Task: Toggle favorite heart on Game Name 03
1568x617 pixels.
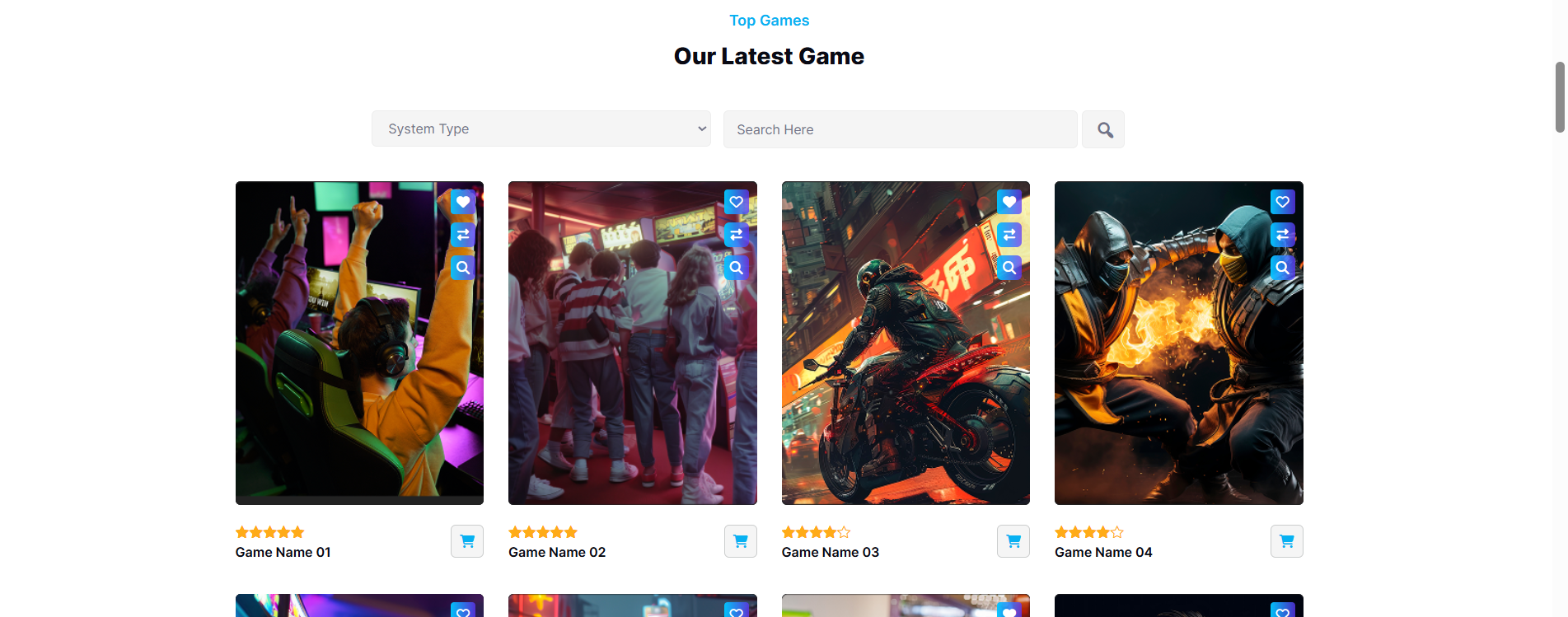Action: tap(1009, 202)
